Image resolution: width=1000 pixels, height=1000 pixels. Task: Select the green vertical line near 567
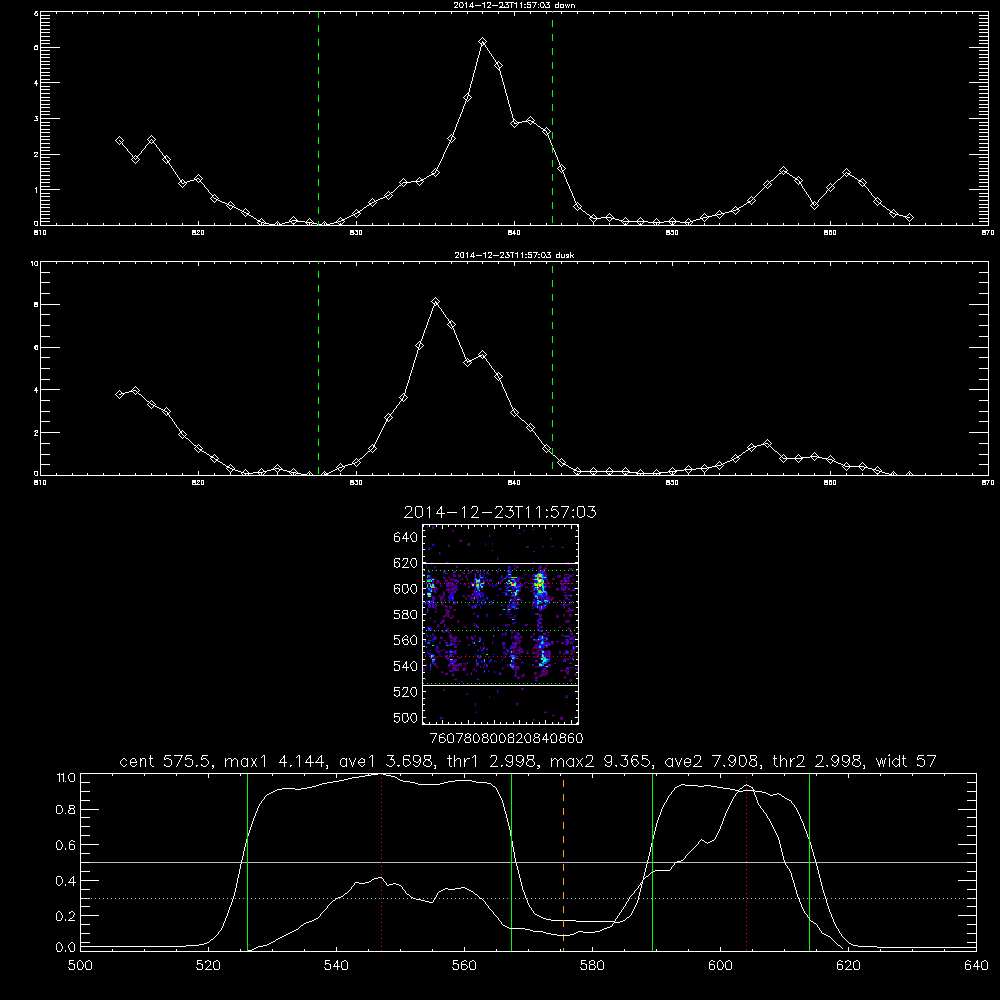tap(511, 862)
